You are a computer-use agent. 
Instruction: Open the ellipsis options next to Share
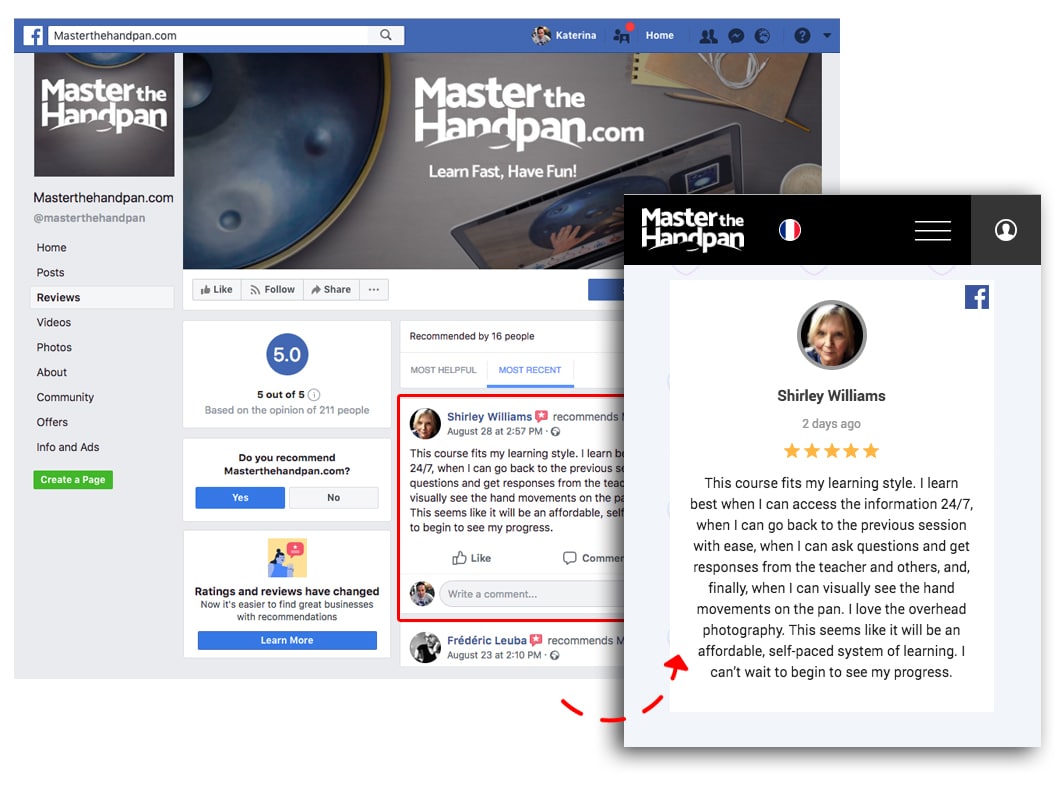374,289
